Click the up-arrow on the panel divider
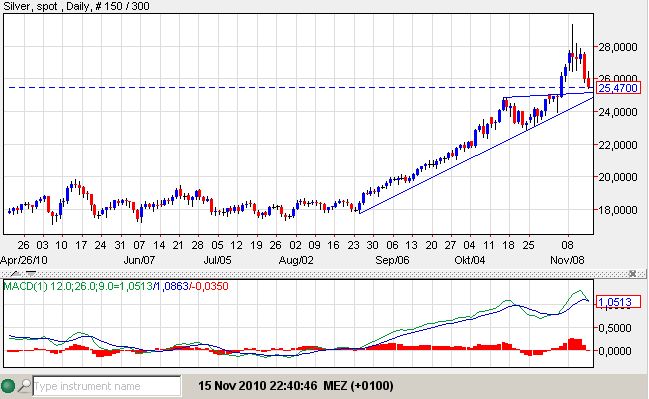This screenshot has height=399, width=649. (x=15, y=274)
